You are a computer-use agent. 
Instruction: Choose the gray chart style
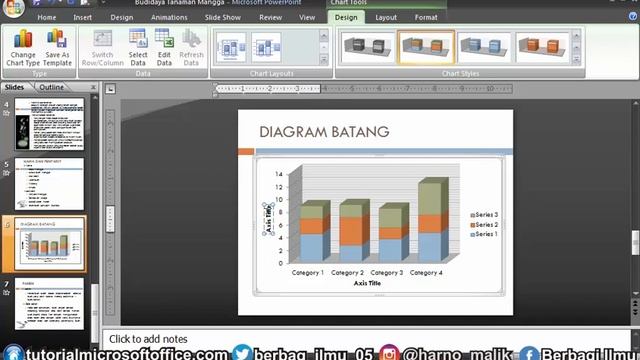[x=367, y=47]
